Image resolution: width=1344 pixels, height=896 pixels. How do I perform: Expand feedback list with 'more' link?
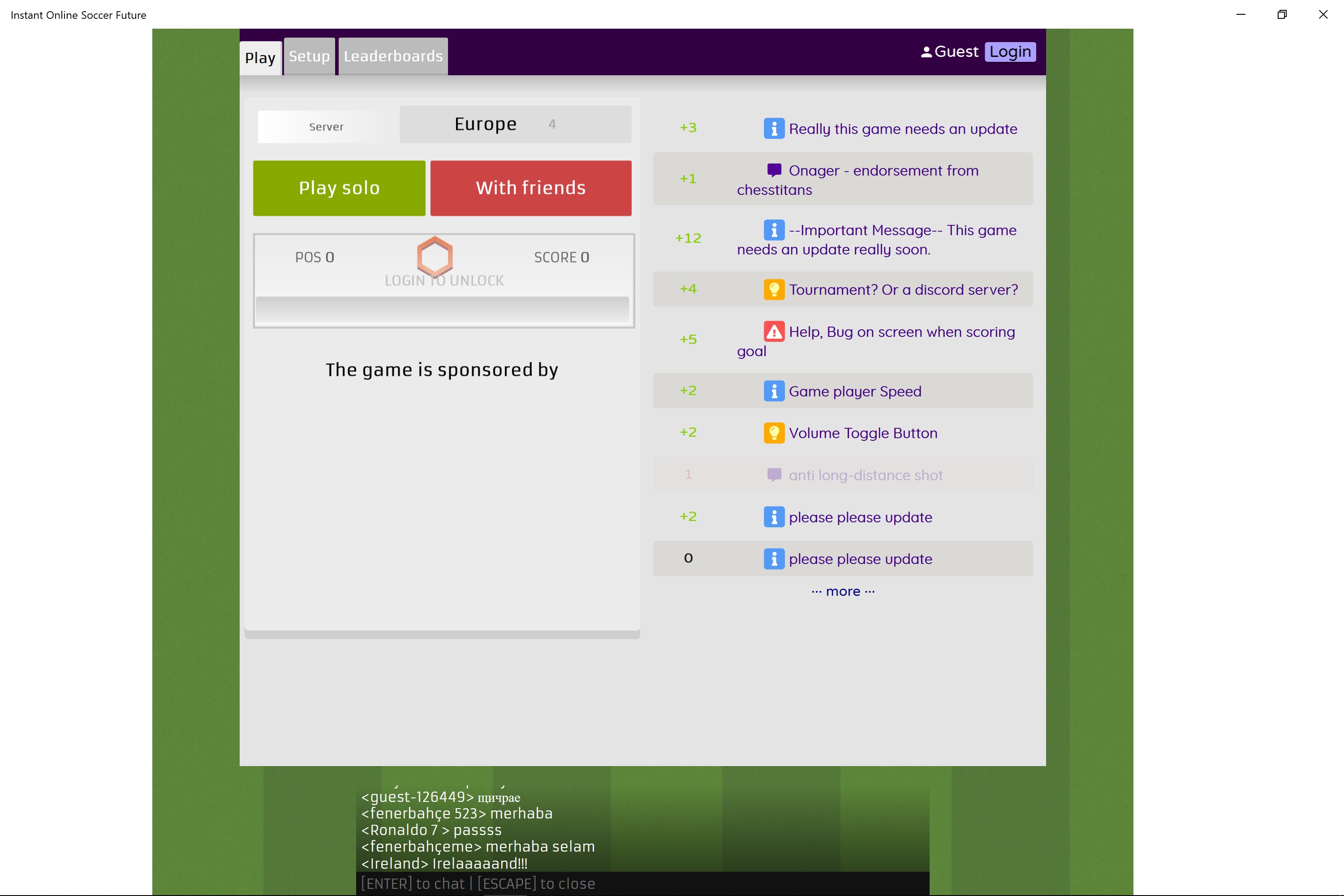pyautogui.click(x=843, y=591)
